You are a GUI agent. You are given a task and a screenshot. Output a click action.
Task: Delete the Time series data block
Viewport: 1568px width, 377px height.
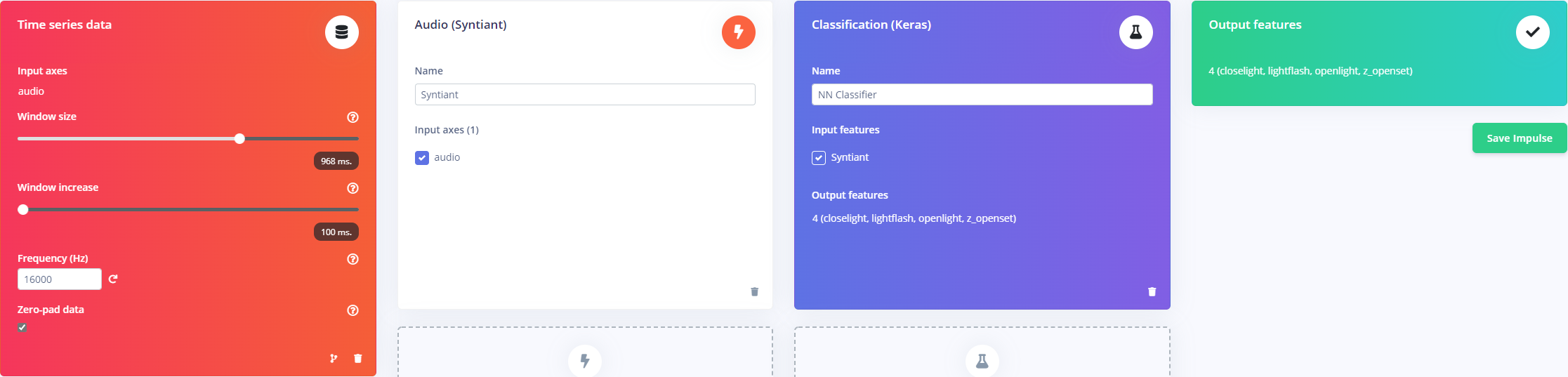click(x=358, y=358)
